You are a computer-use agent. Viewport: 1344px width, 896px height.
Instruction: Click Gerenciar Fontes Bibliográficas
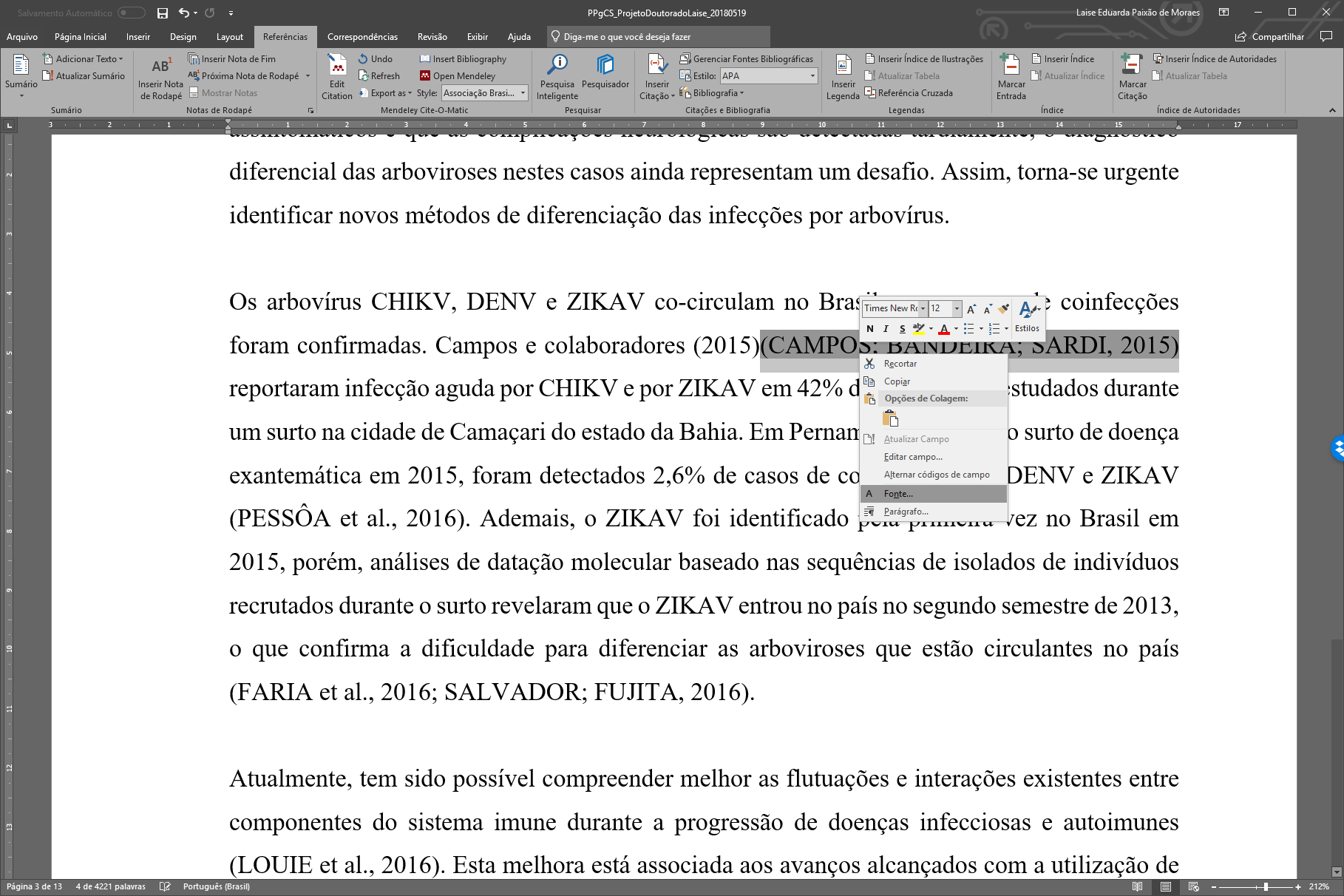[747, 59]
